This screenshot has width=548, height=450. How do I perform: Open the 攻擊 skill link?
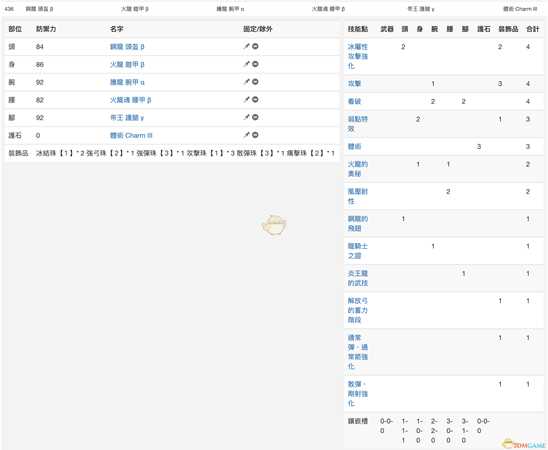click(x=354, y=84)
